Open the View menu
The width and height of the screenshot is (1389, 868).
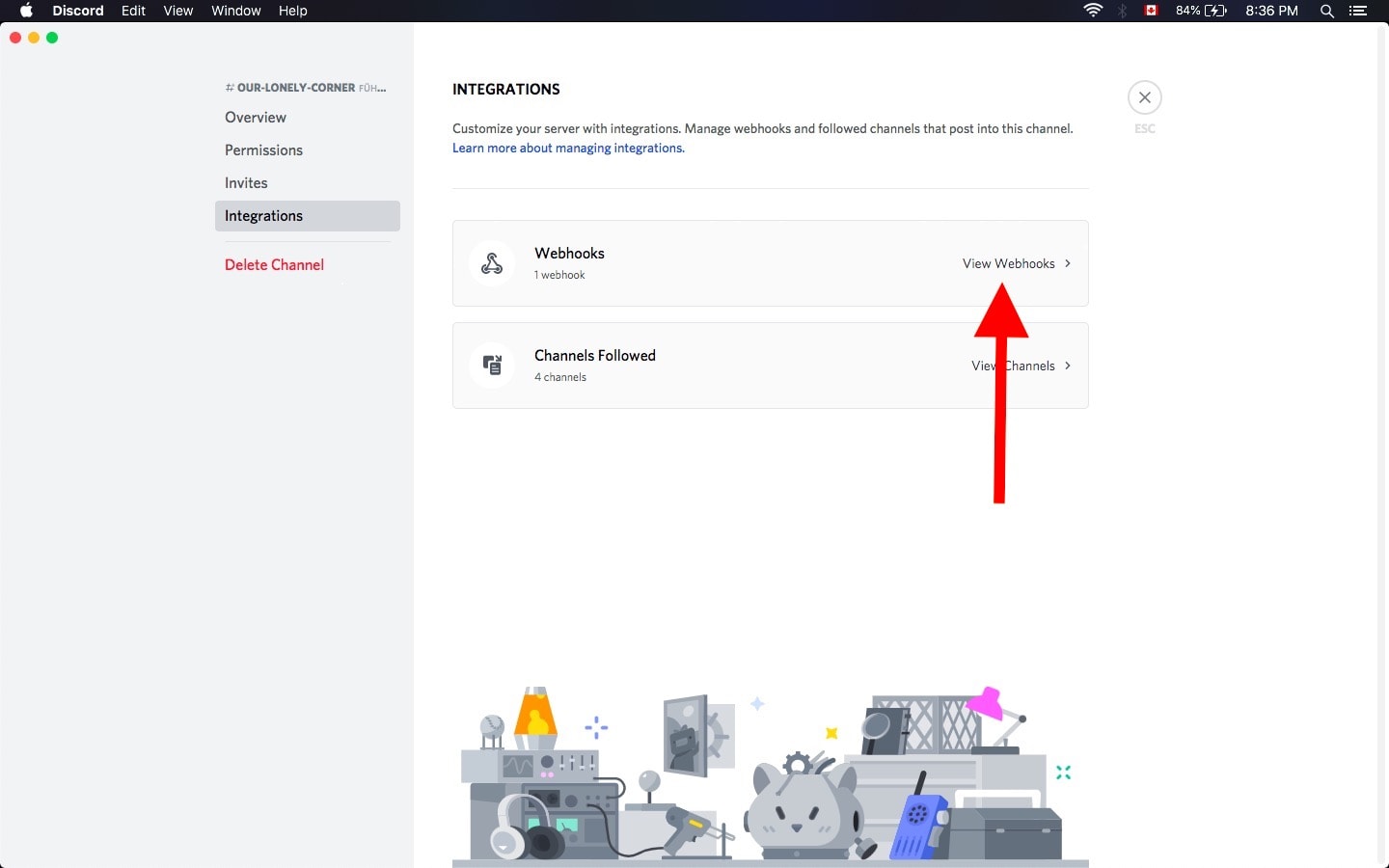point(178,11)
